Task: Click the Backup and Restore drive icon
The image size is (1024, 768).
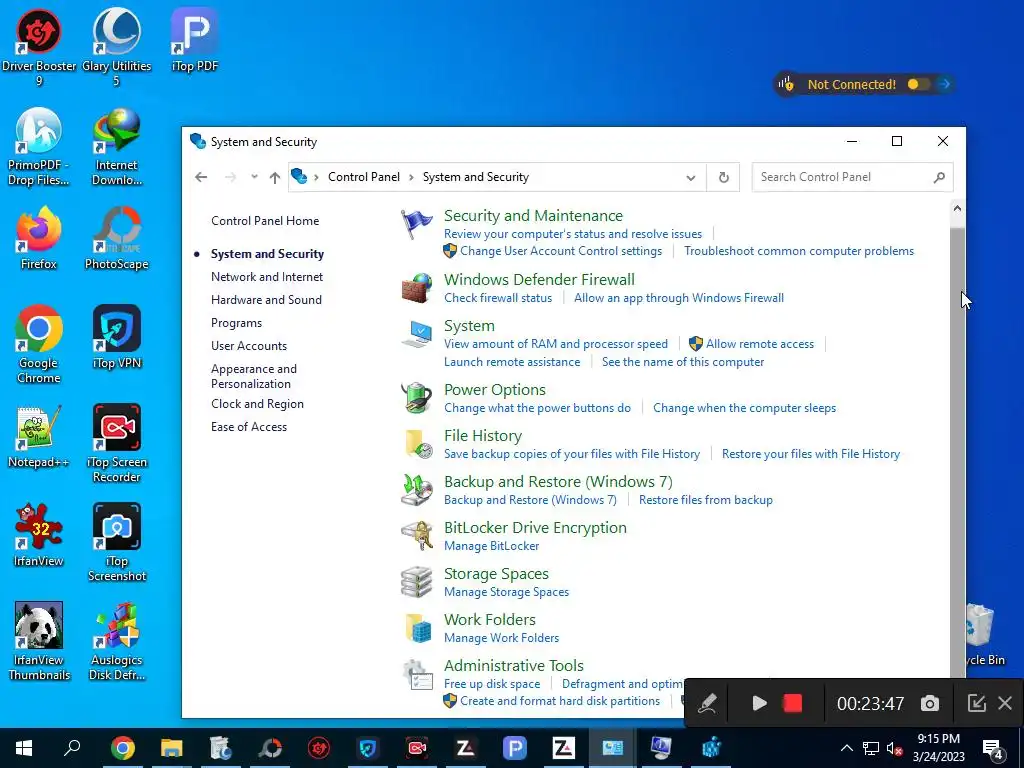Action: (417, 490)
